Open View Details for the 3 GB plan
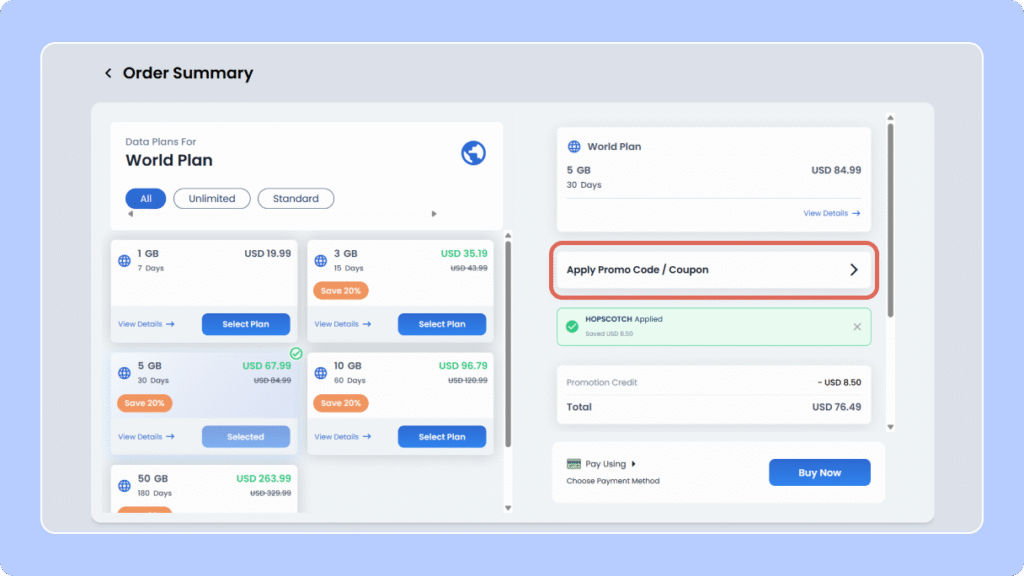 tap(342, 324)
